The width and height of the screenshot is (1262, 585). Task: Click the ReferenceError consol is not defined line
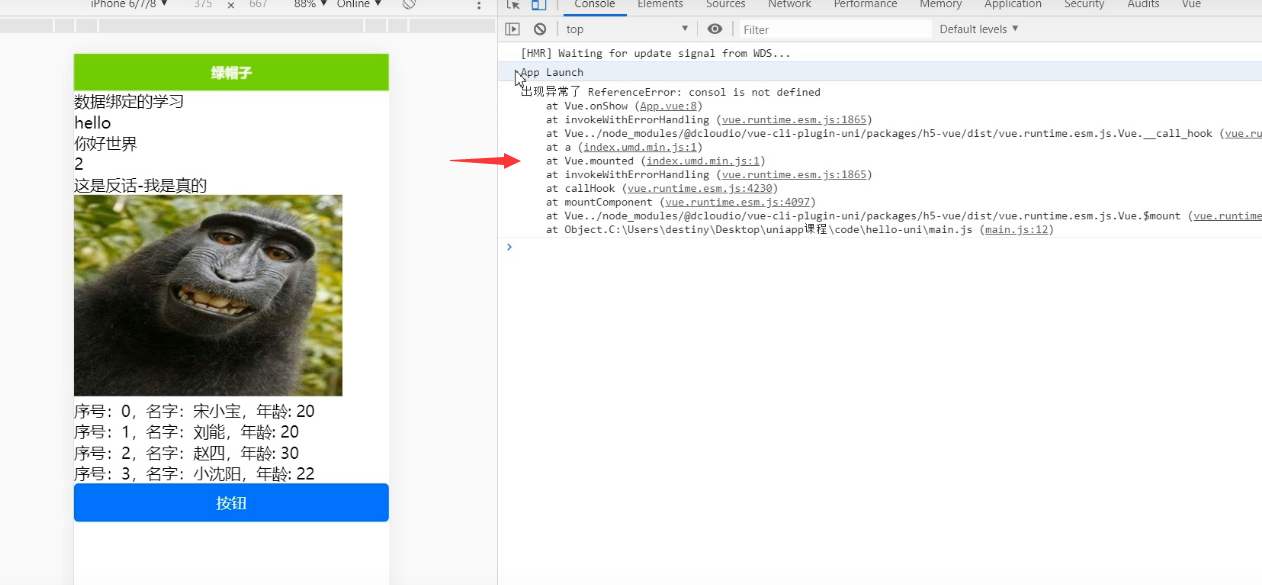tap(670, 92)
